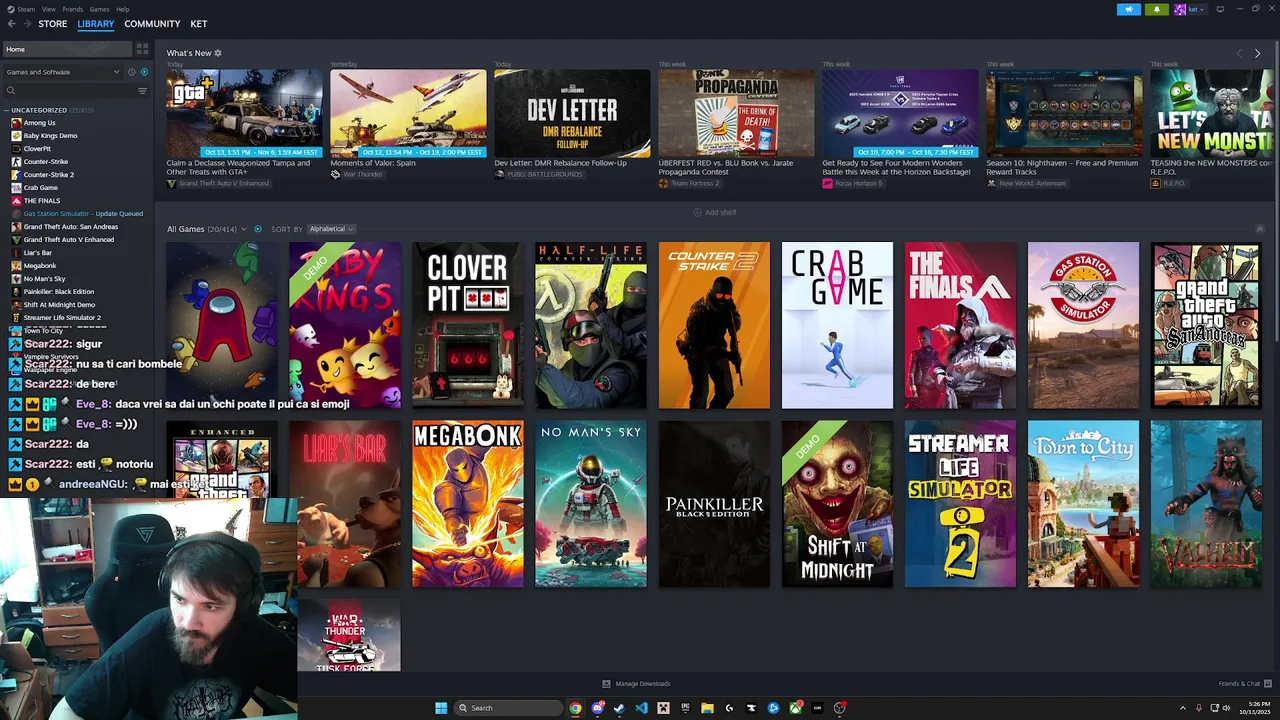The width and height of the screenshot is (1280, 720).
Task: Advance What's New carousel to next
Action: 1257,53
